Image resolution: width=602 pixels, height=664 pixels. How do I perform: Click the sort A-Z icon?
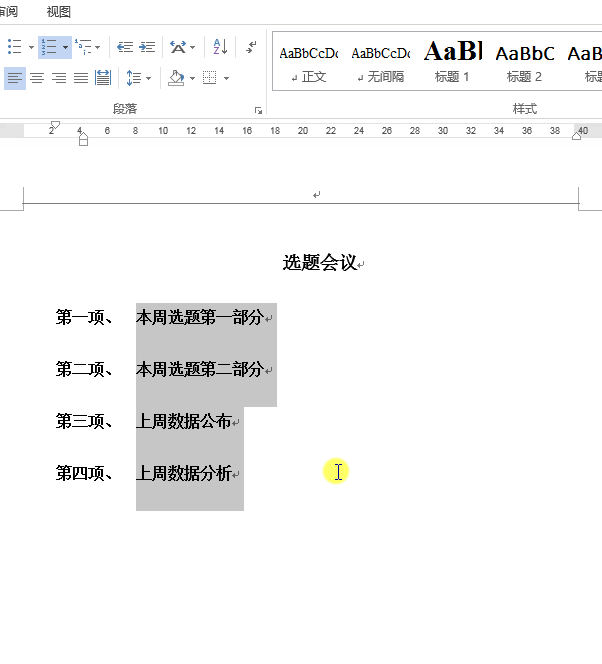(220, 47)
